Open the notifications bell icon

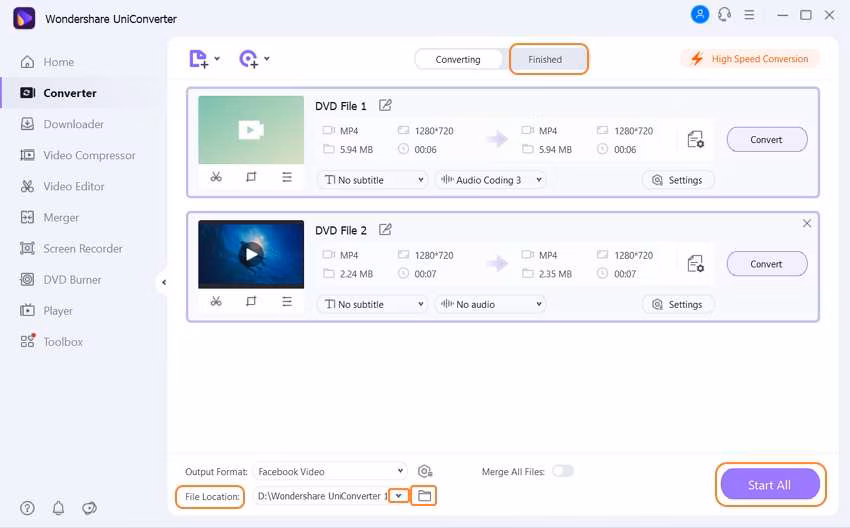click(59, 508)
